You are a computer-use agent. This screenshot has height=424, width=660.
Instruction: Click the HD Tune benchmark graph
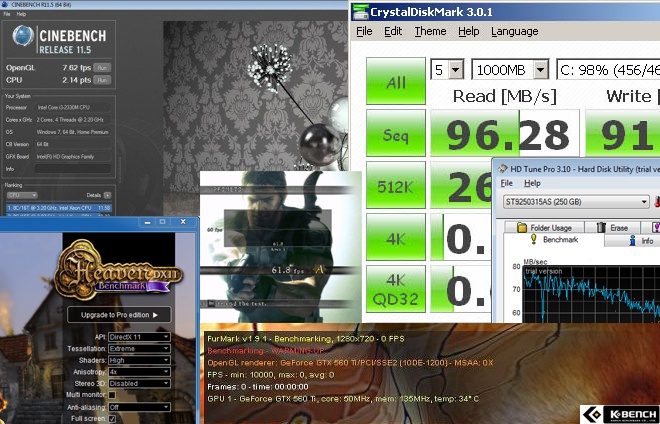coord(591,294)
